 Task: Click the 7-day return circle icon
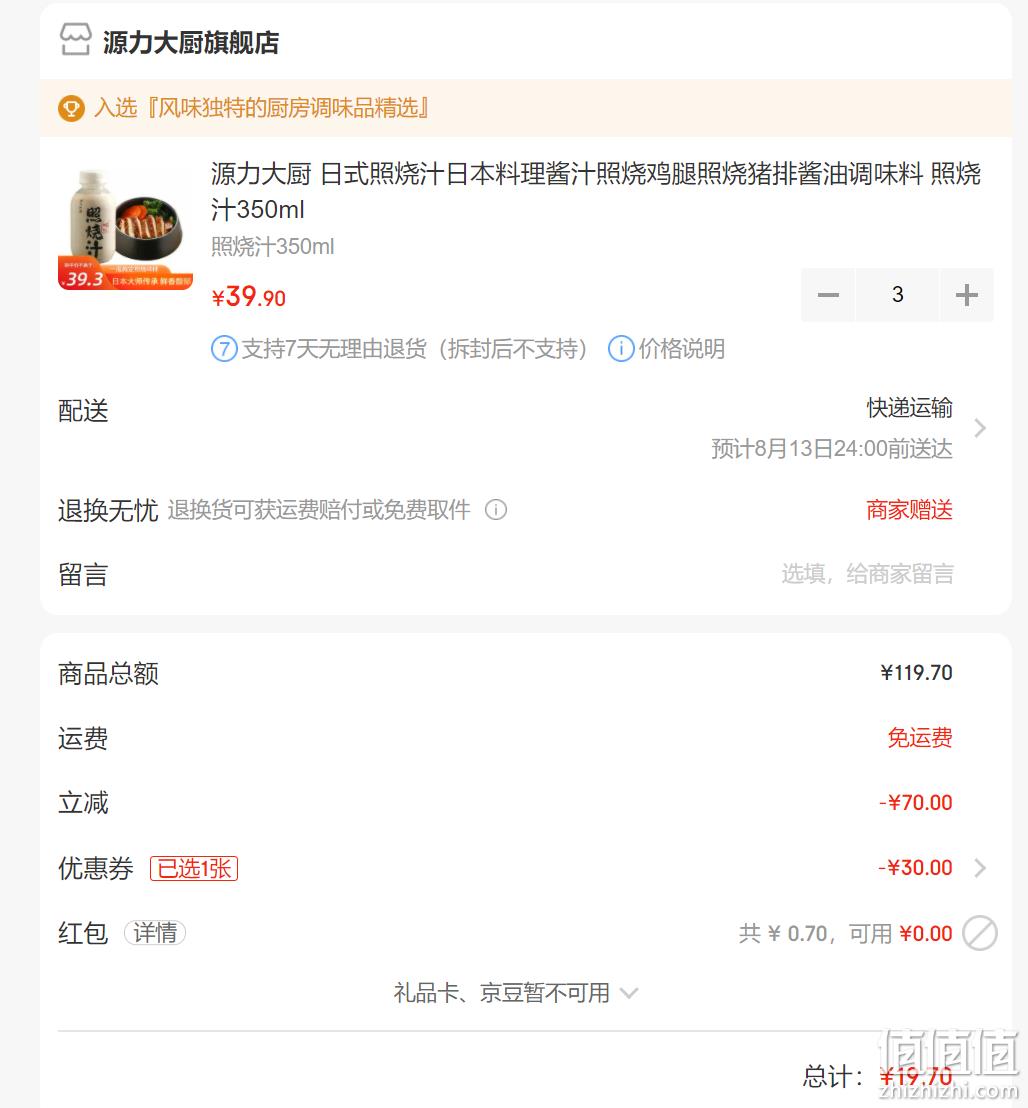tap(224, 349)
